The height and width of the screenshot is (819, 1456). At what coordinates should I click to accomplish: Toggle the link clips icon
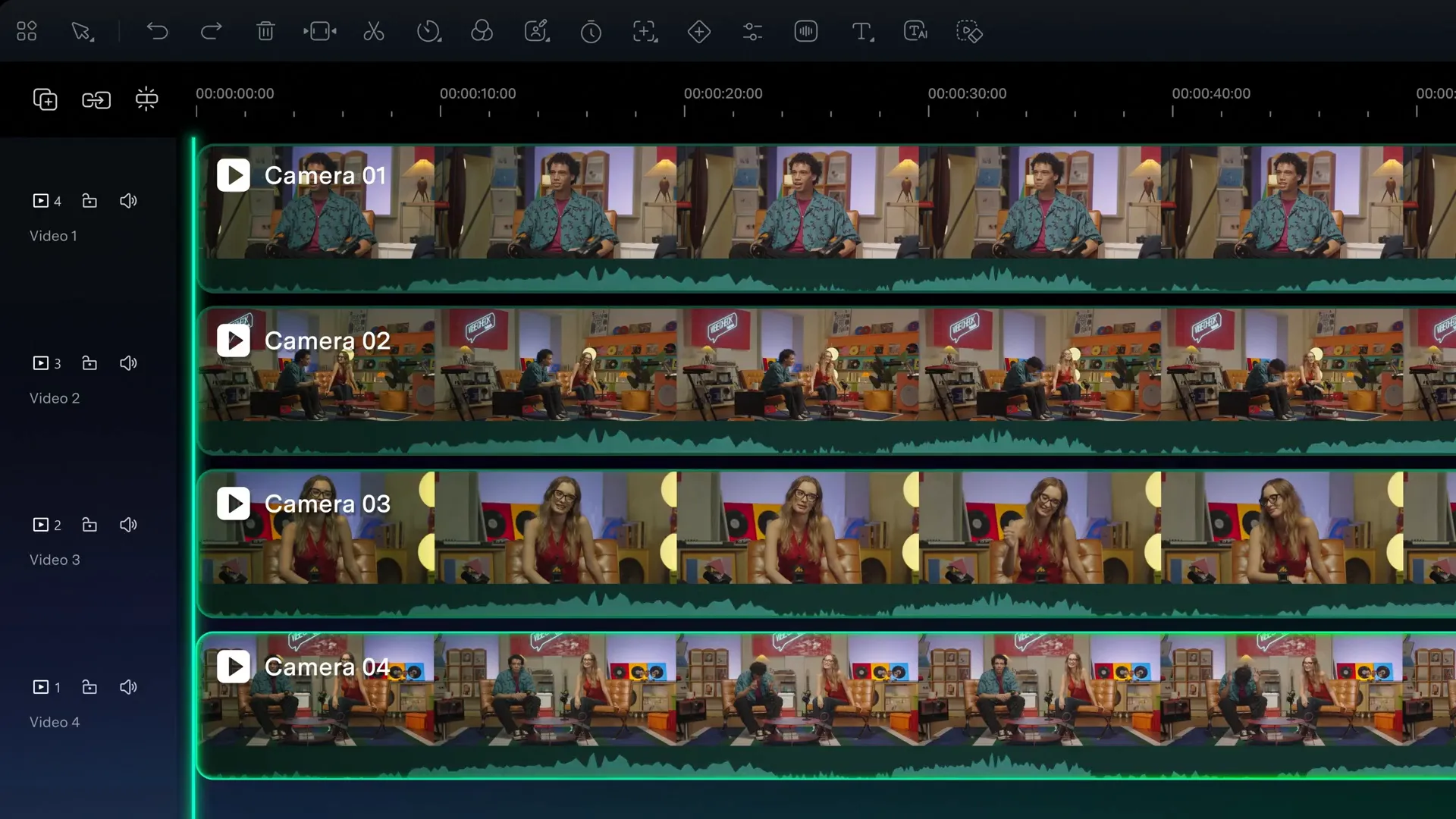click(x=96, y=100)
